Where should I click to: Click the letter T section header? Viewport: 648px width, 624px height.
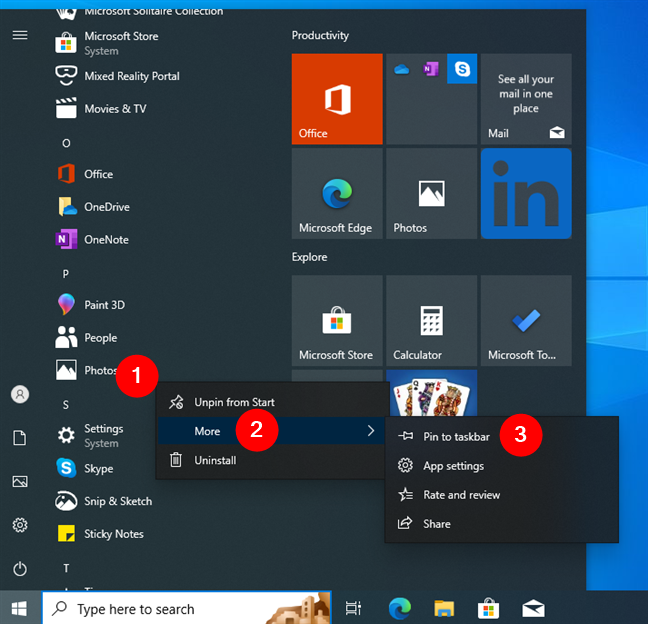pos(66,569)
